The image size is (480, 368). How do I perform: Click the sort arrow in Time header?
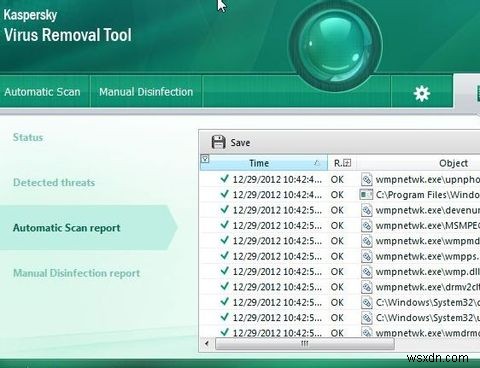317,163
